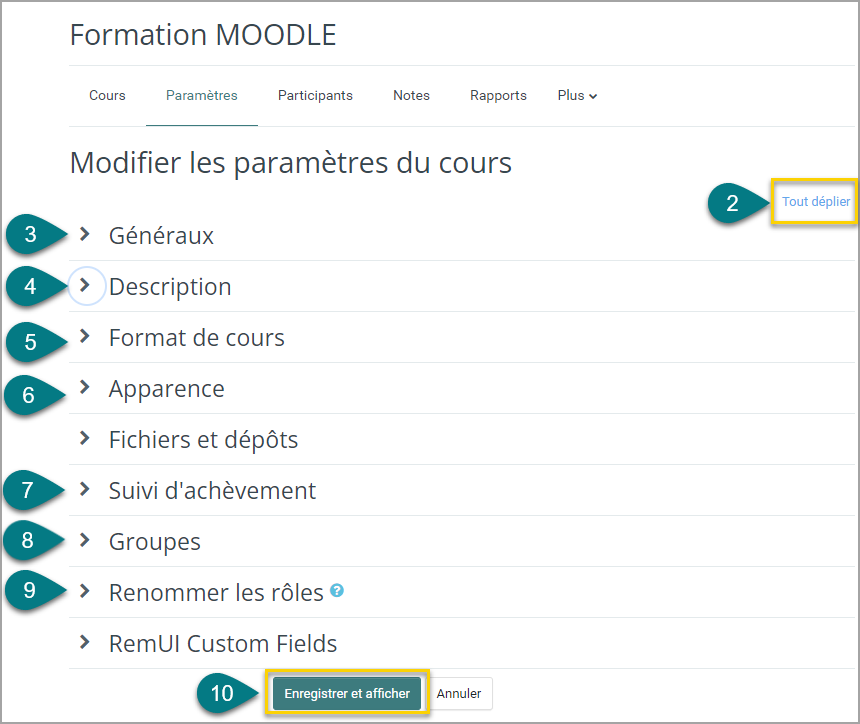Click Enregistrer et afficher button
This screenshot has width=860, height=724.
tap(347, 693)
